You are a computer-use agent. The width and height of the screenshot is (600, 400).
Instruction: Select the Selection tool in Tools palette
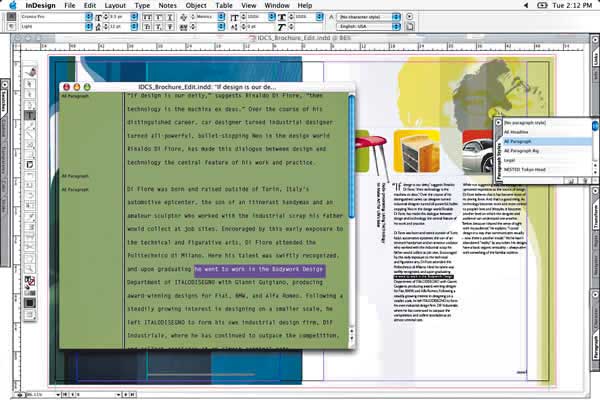pos(30,84)
